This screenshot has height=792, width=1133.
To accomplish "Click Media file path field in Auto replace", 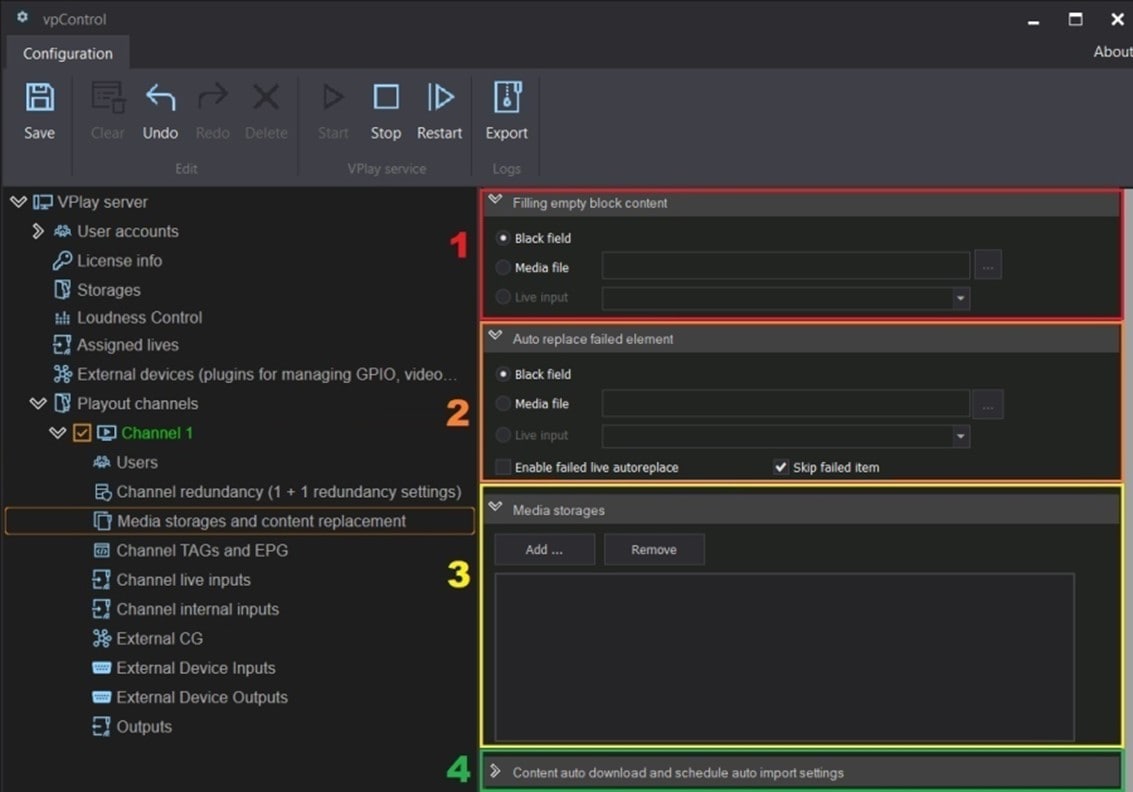I will point(785,404).
